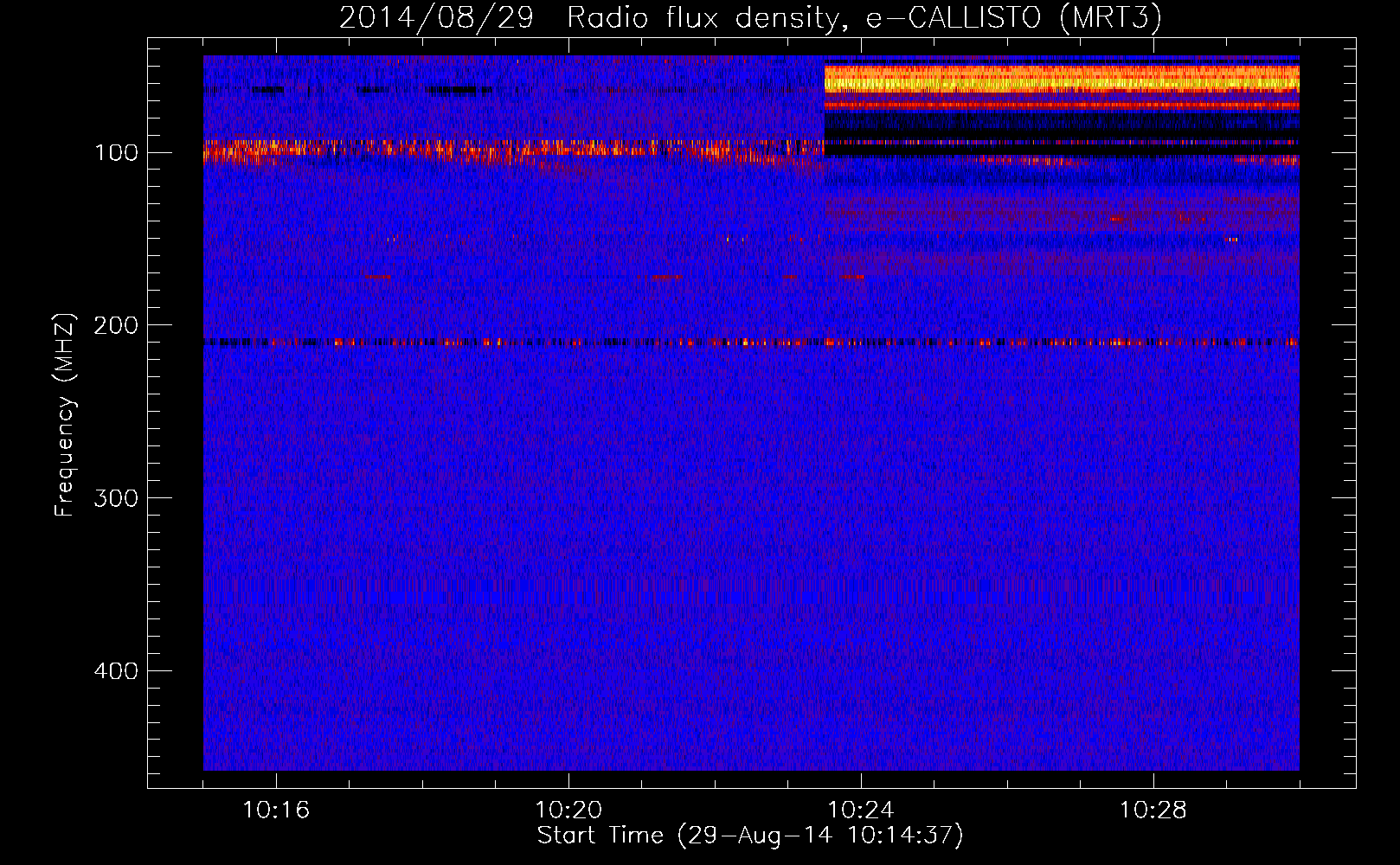This screenshot has height=865, width=1400.
Task: Click the red interference line near 210 MHz
Action: 751,343
